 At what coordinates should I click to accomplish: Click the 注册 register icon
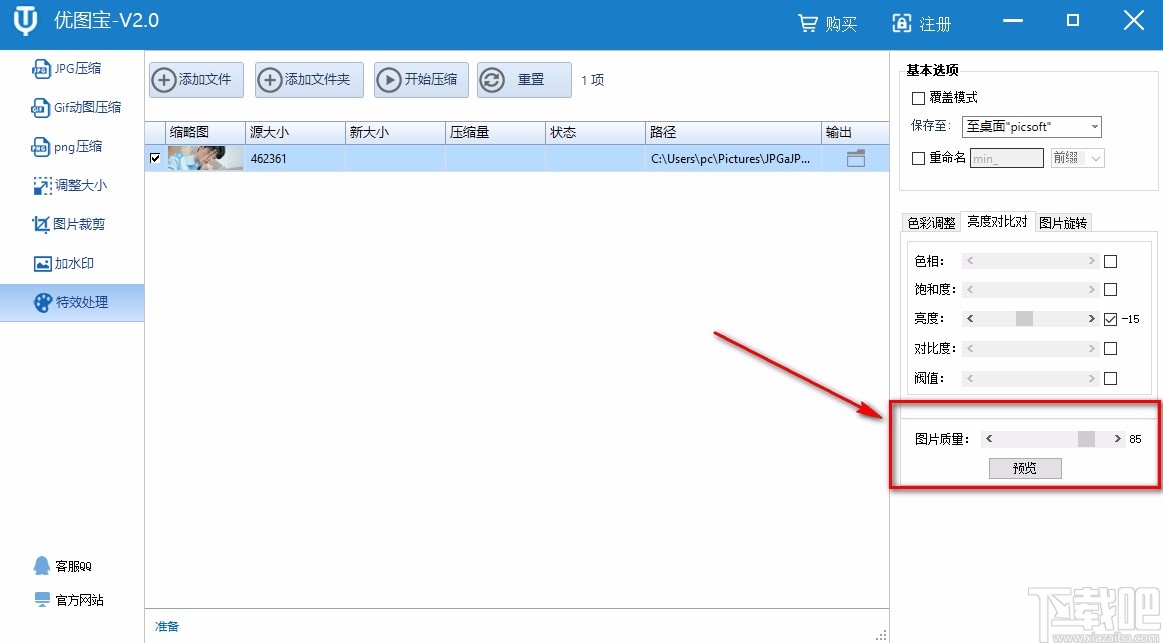[901, 24]
